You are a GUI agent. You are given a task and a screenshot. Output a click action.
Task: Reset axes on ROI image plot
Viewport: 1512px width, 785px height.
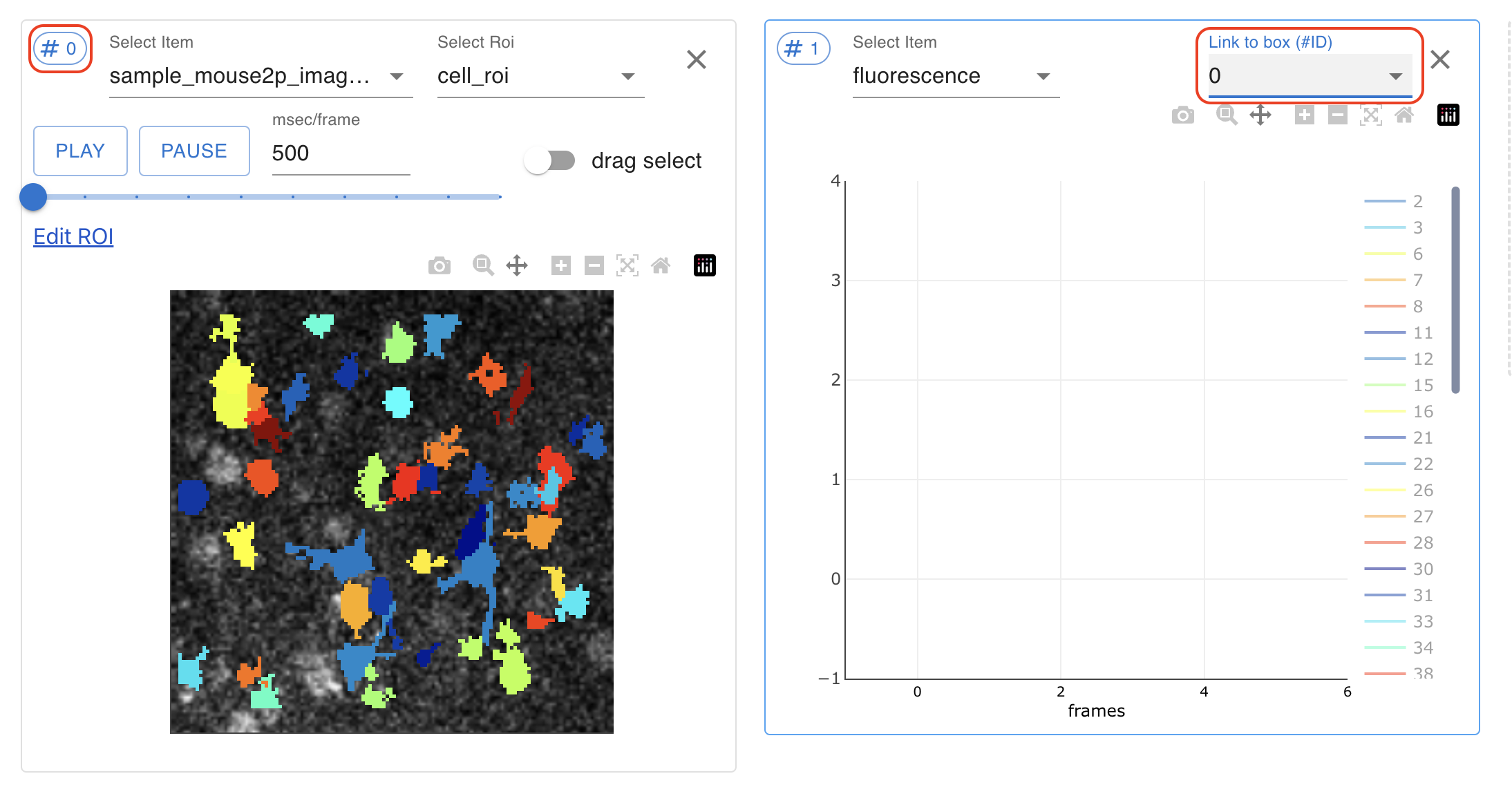pyautogui.click(x=661, y=265)
